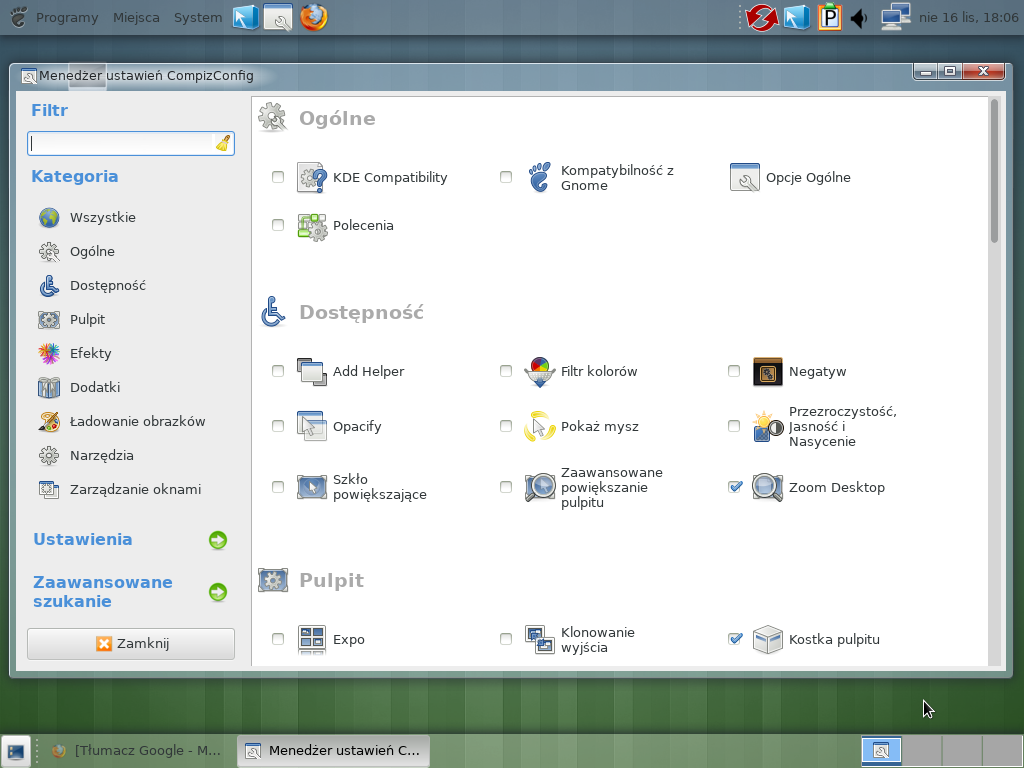Open the Opacify plugin icon
Image resolution: width=1024 pixels, height=768 pixels.
tap(312, 426)
